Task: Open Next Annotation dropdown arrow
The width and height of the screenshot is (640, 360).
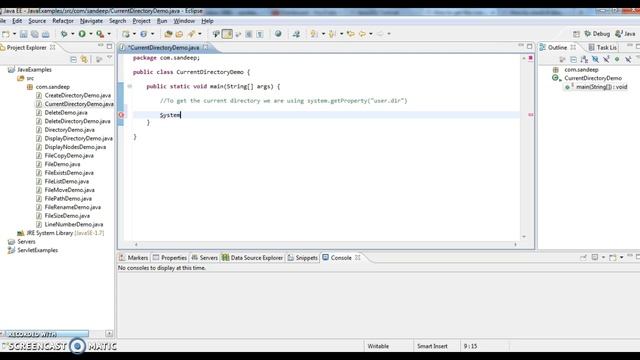Action: tap(323, 34)
